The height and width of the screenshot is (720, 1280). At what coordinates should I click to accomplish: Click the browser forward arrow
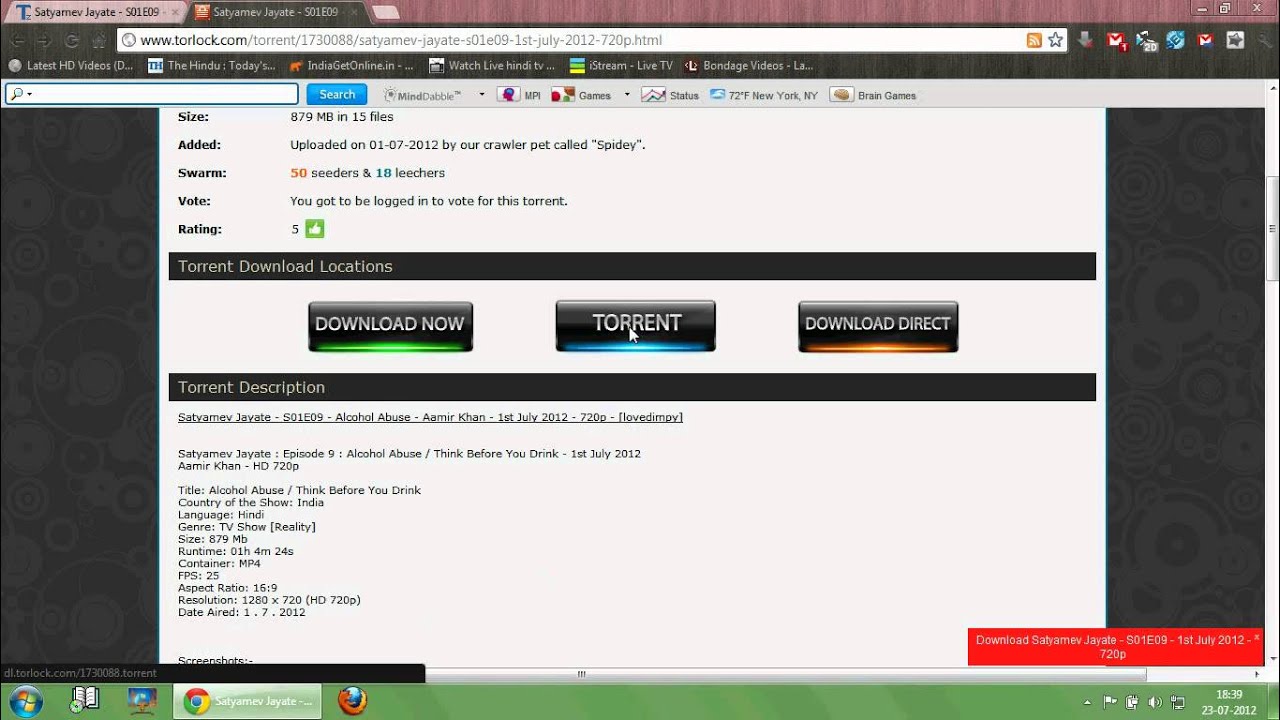[x=44, y=41]
